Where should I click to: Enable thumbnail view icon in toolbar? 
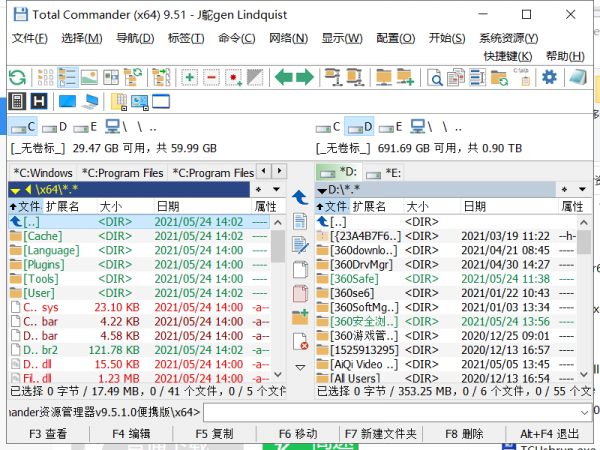click(89, 77)
